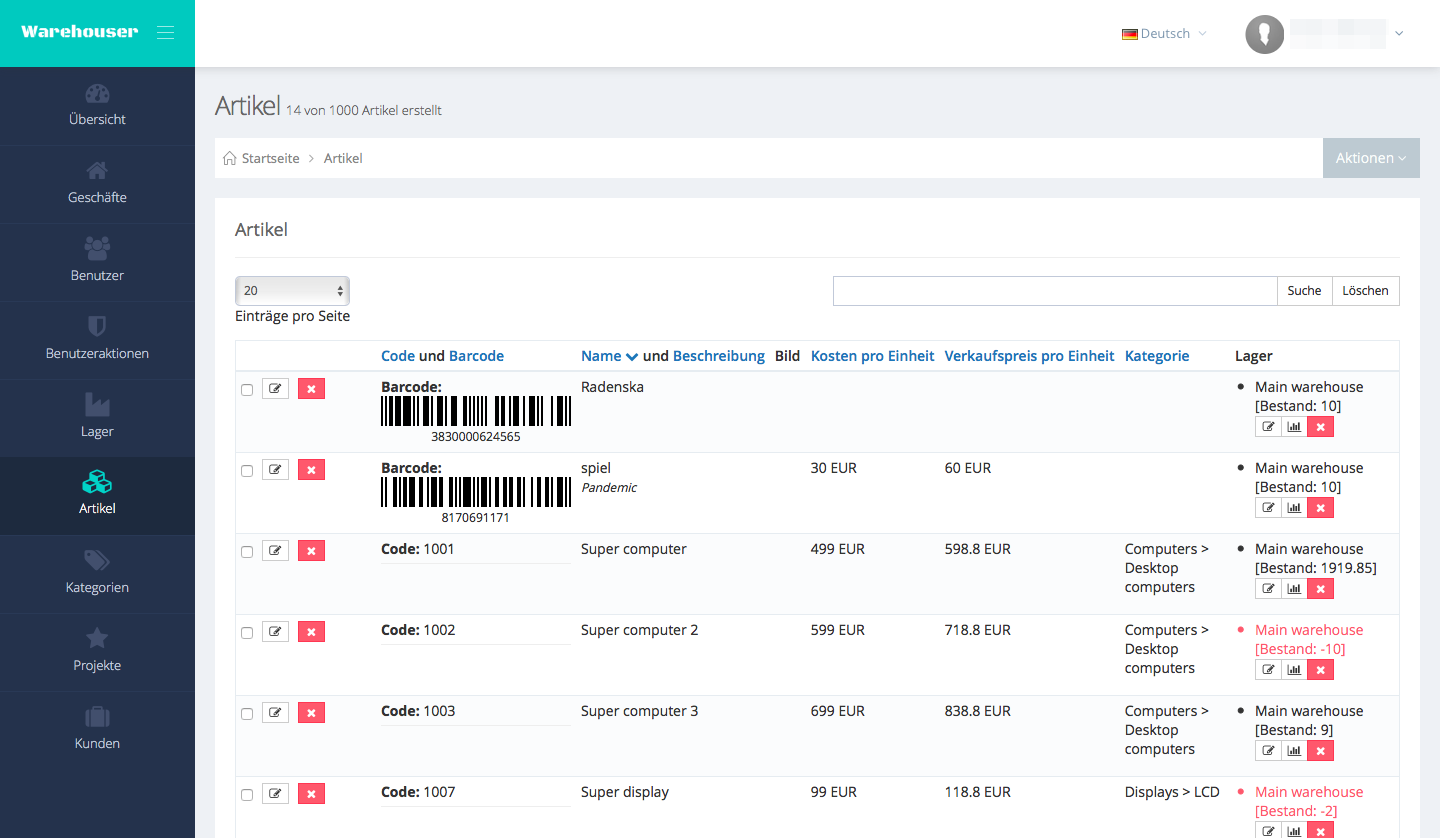
Task: Open Kategorien from the sidebar
Action: (x=97, y=573)
